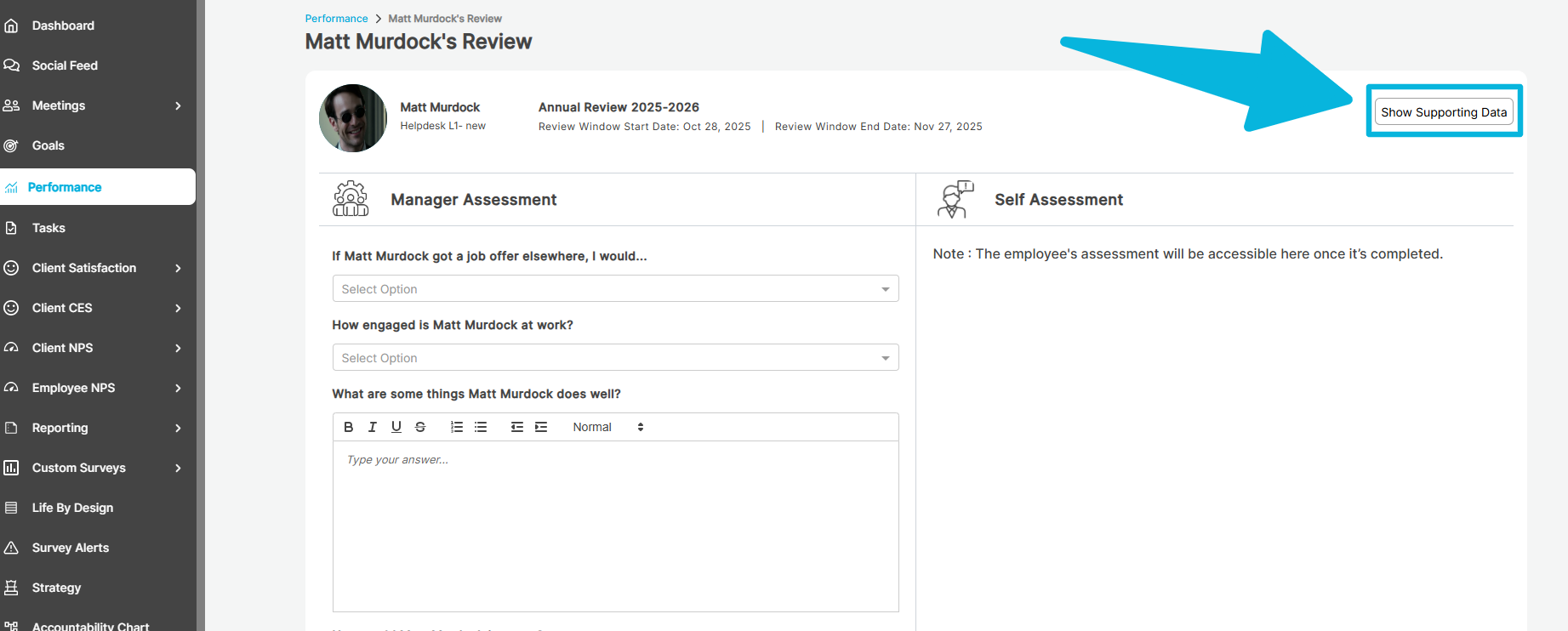Click the job offer elsewhere question text

coord(489,256)
